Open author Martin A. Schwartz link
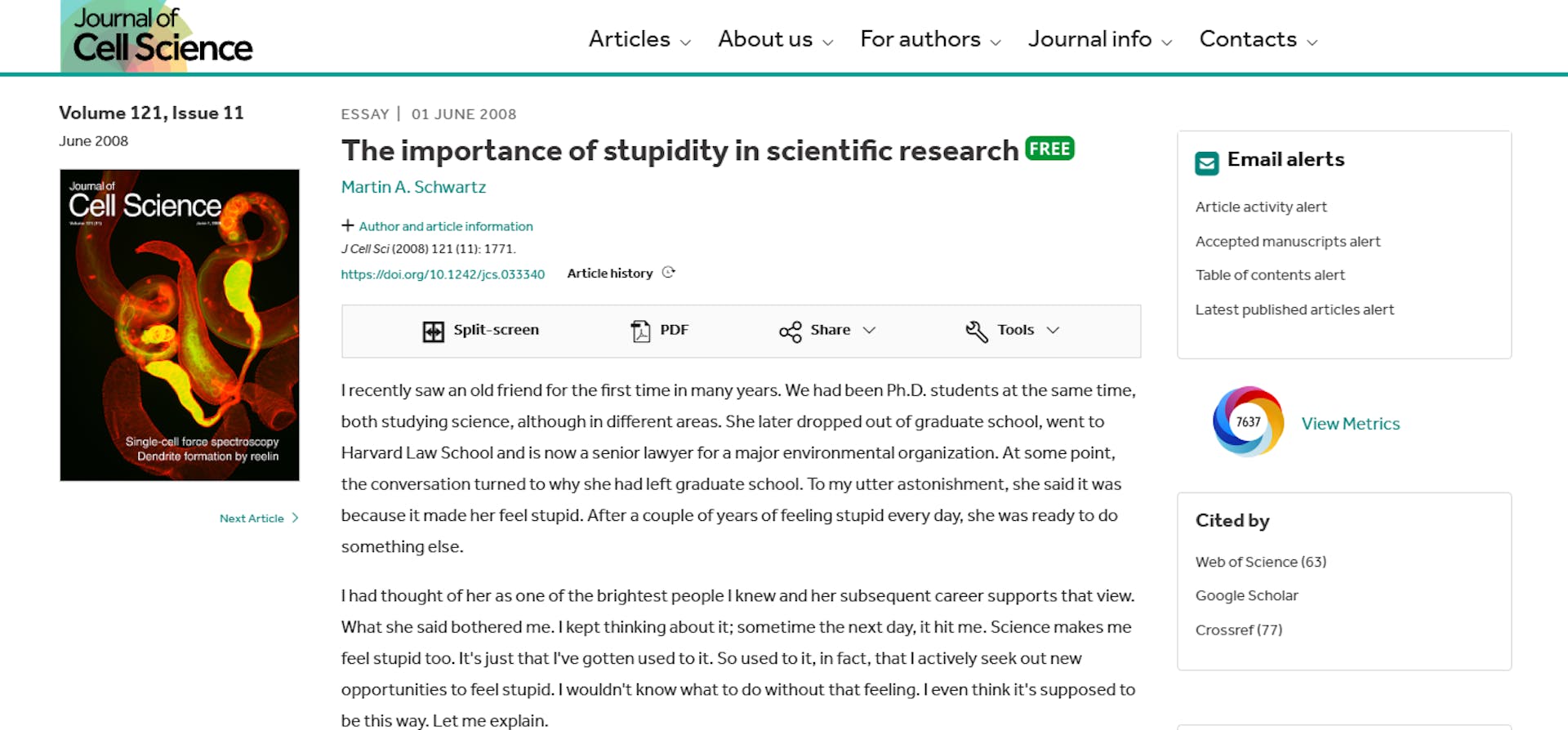This screenshot has height=730, width=1568. point(413,187)
